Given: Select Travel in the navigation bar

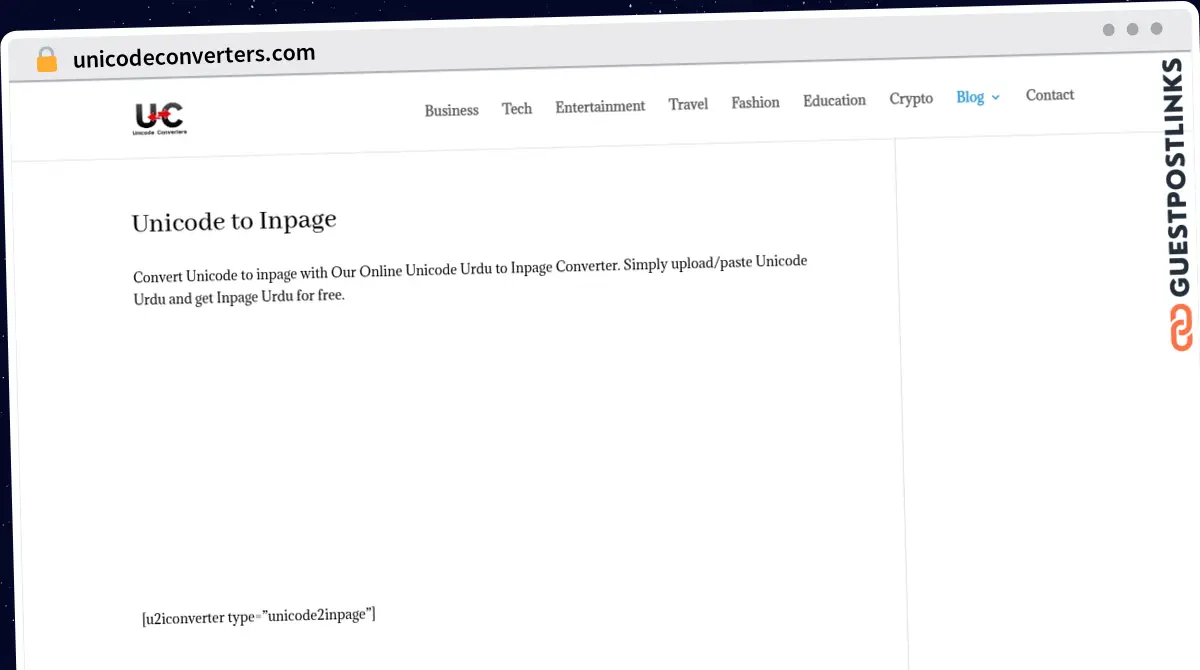Looking at the screenshot, I should (x=688, y=104).
